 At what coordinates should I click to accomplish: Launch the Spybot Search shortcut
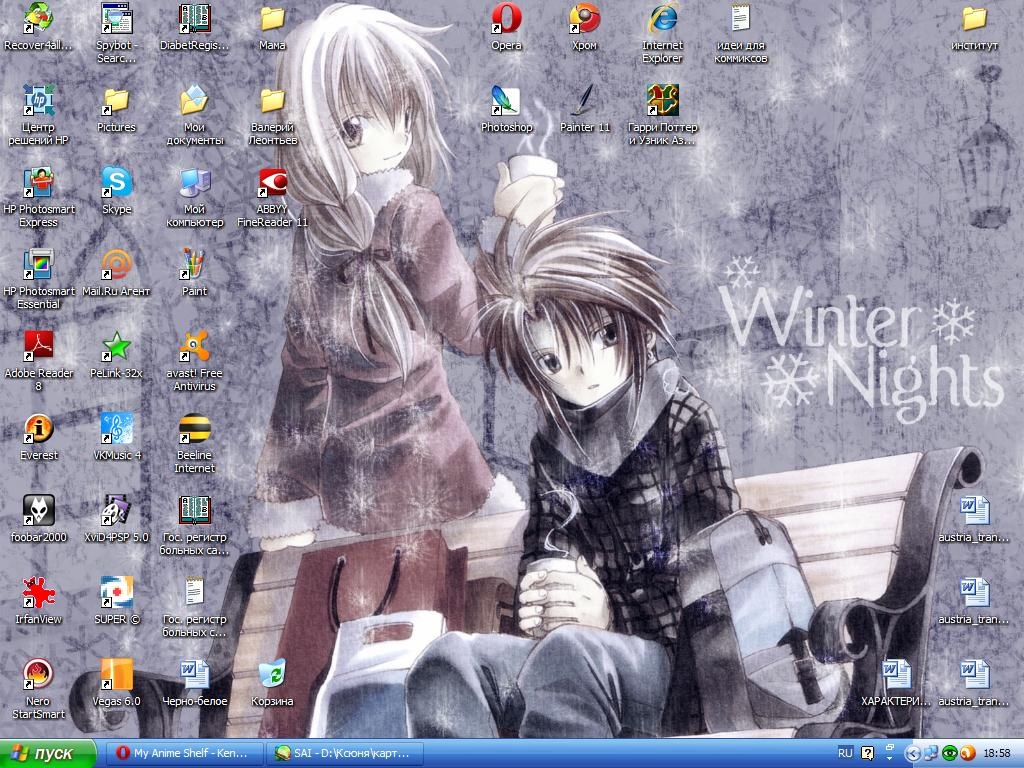[x=116, y=34]
